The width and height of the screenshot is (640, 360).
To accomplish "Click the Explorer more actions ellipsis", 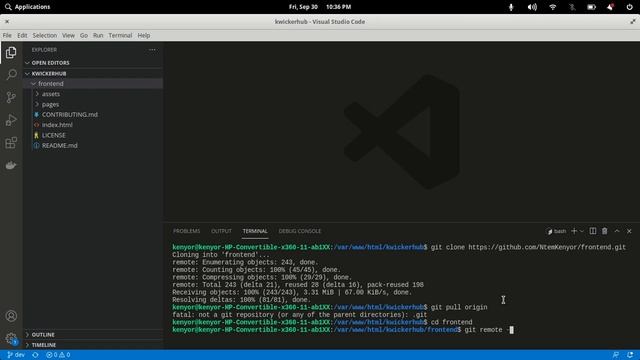I will coord(152,50).
